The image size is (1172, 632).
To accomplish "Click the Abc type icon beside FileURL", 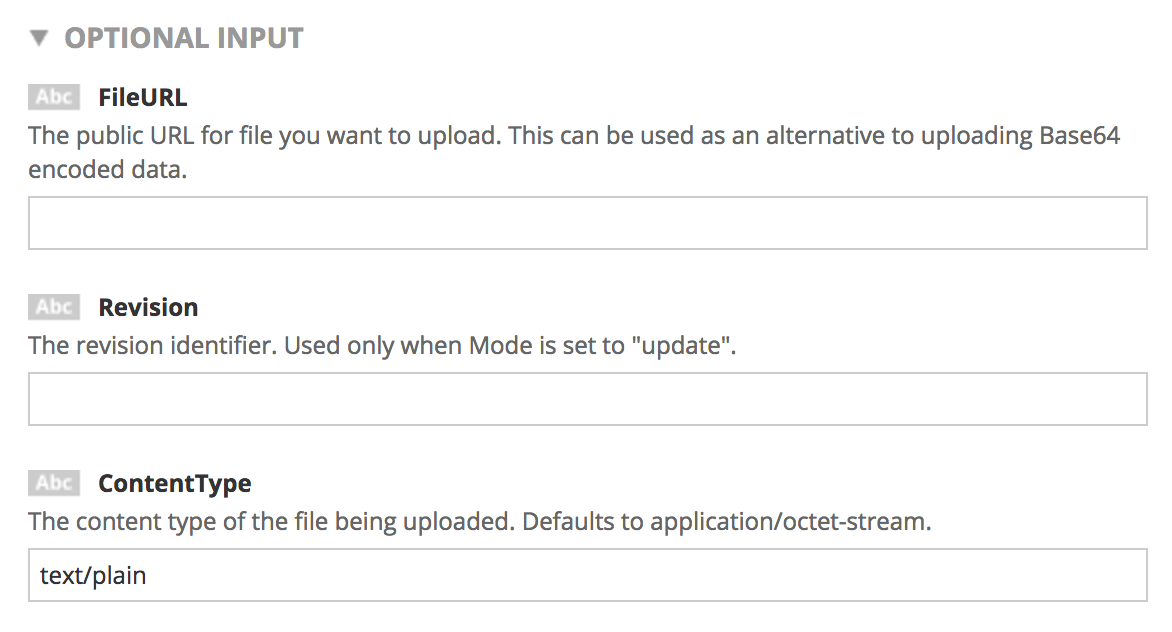I will point(54,97).
